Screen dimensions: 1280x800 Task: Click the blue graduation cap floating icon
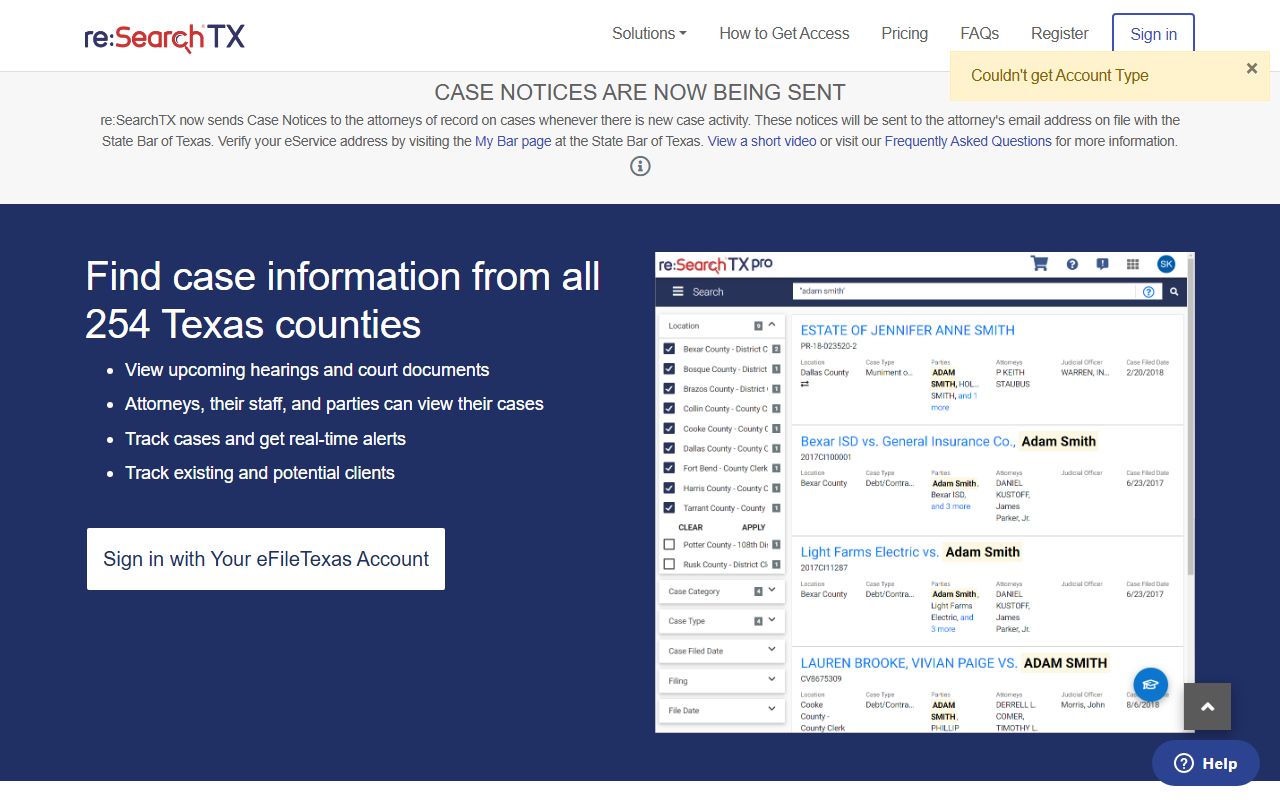click(x=1150, y=685)
